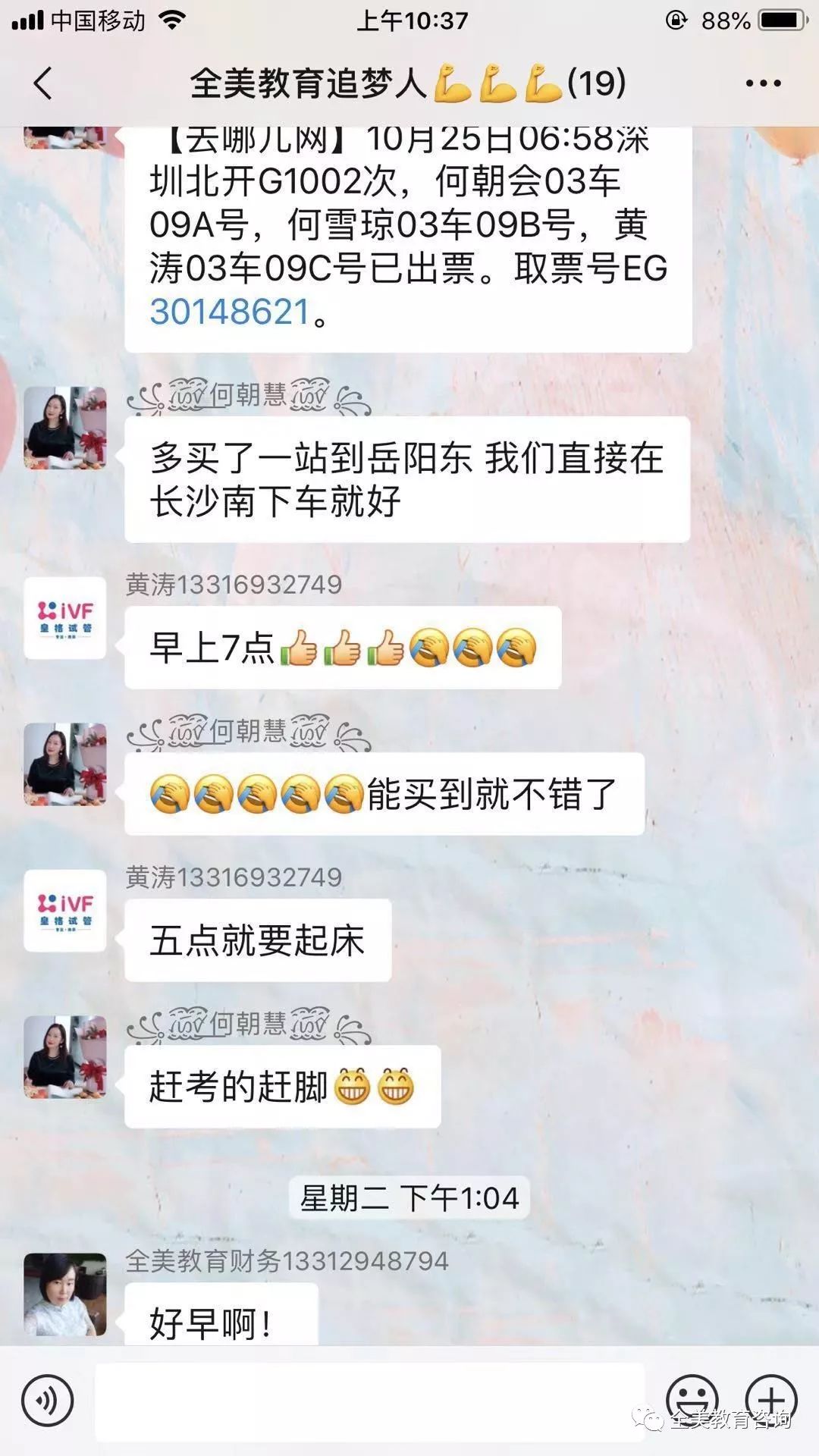Select the 早上7点 message bubble
Image resolution: width=819 pixels, height=1456 pixels.
(x=343, y=648)
